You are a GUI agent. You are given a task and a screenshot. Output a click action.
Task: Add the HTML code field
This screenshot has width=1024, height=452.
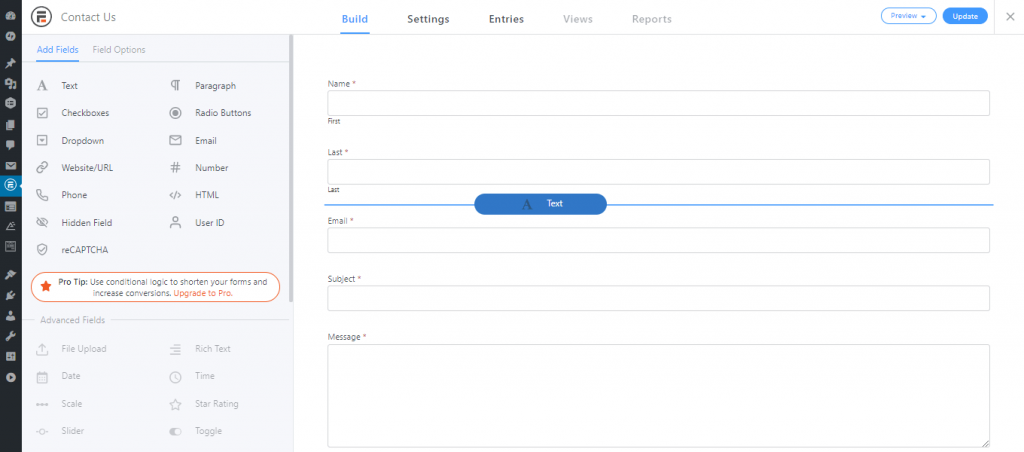(x=195, y=195)
